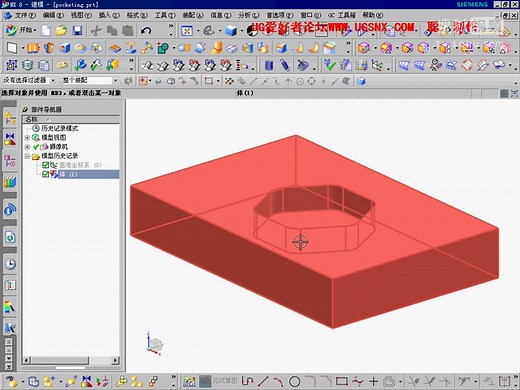Screen dimensions: 520x390
Task: Expand the 摄像机 tree node
Action: tap(27, 147)
